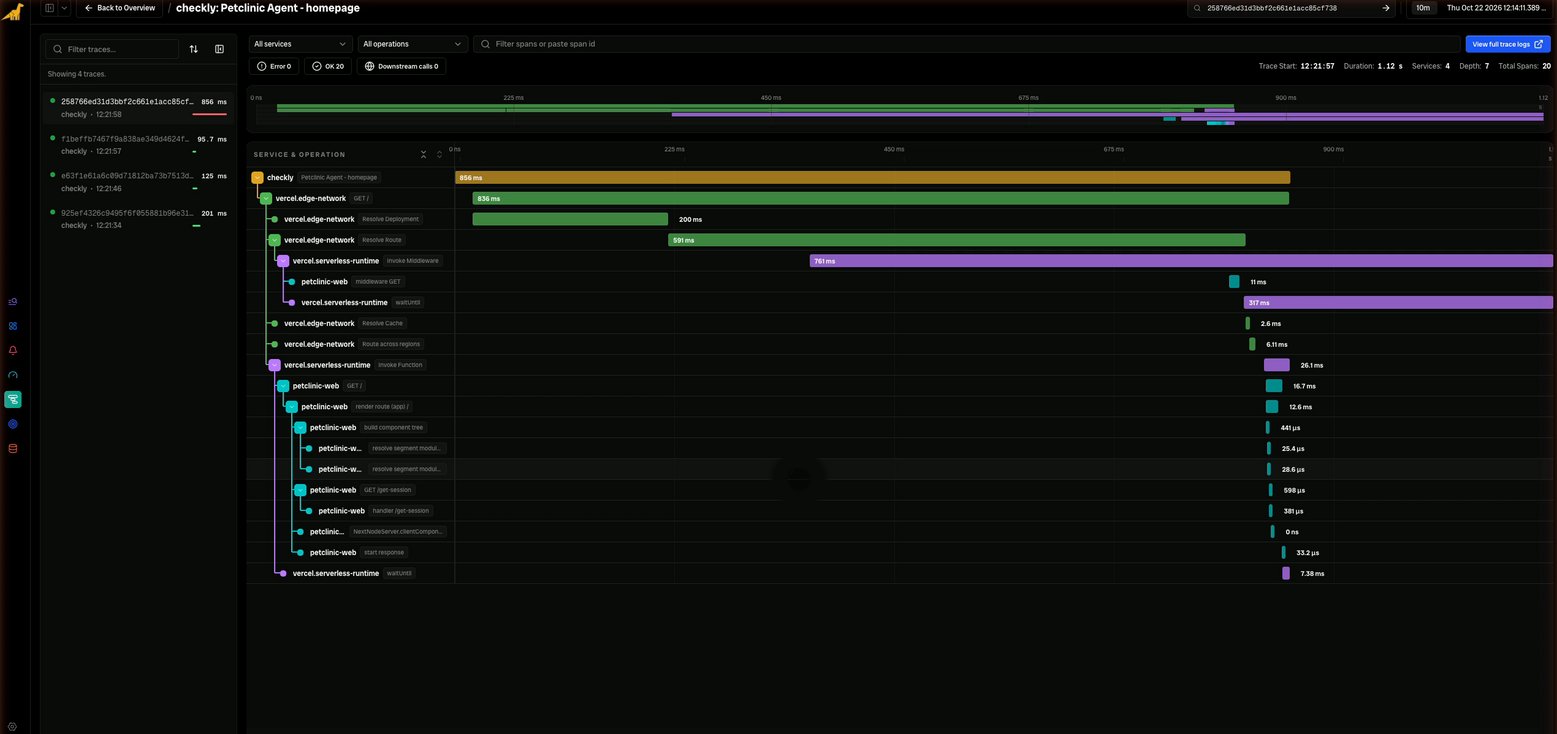Open the highlighted traces sidebar icon
This screenshot has width=1557, height=734.
tap(13, 399)
